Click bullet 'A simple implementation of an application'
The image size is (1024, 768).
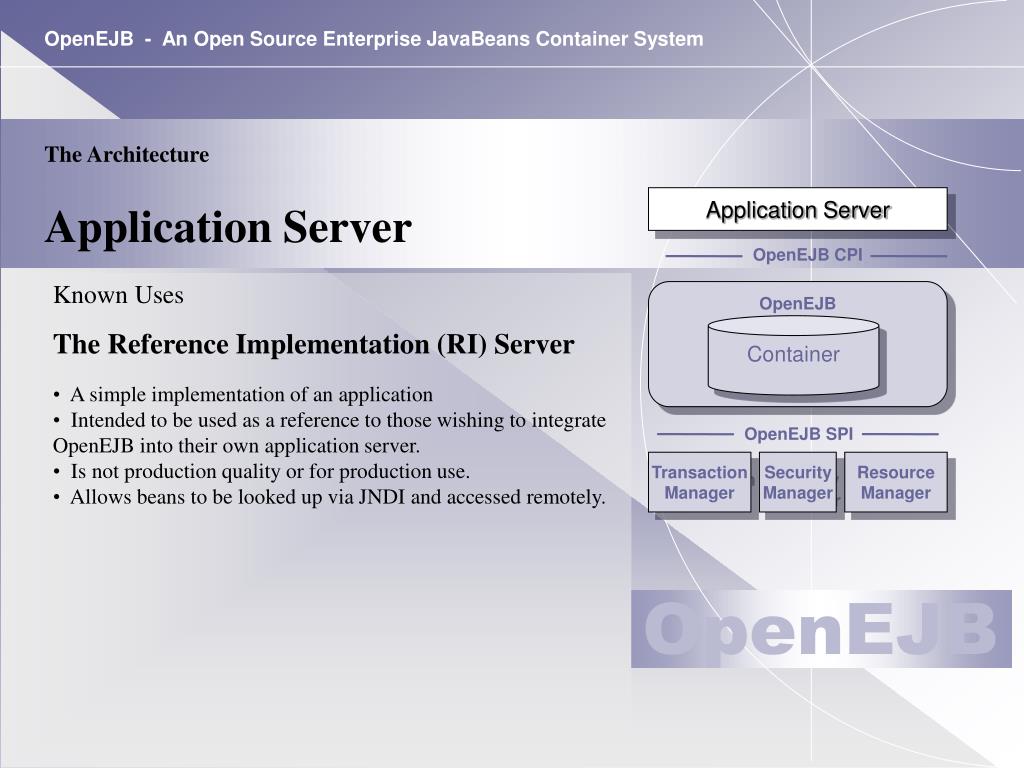click(243, 394)
